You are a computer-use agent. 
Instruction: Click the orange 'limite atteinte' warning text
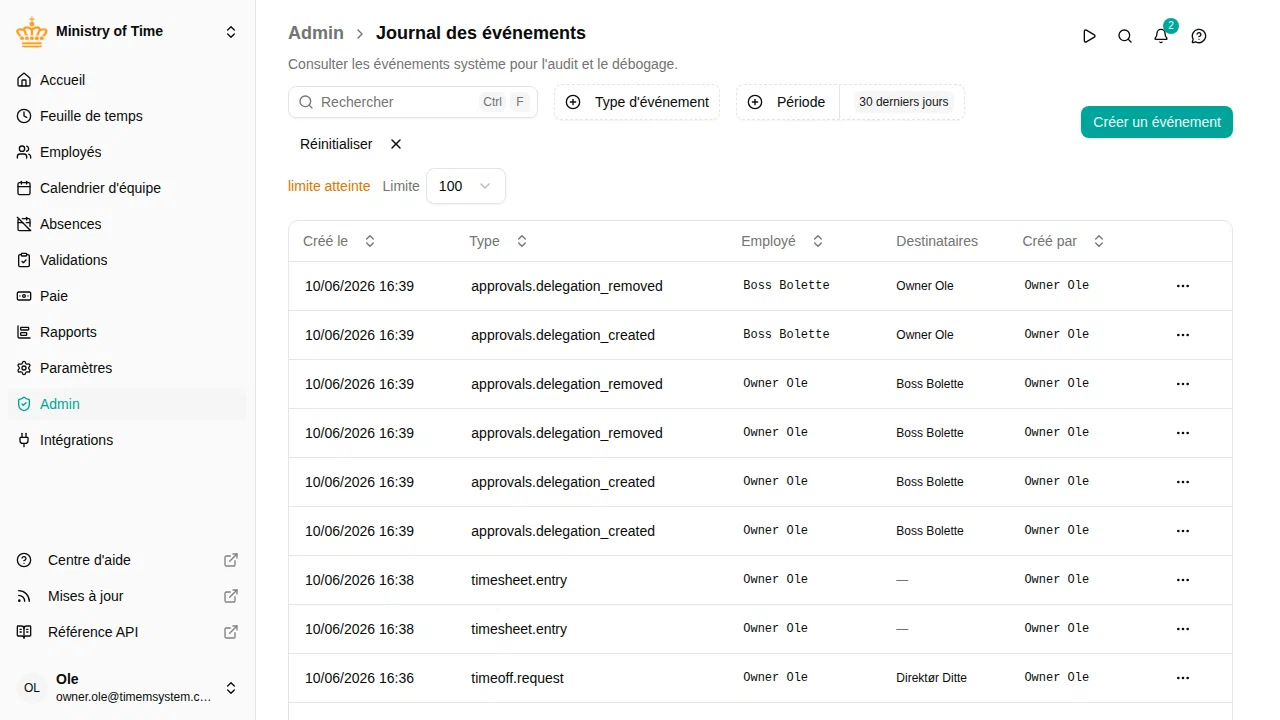[x=329, y=186]
